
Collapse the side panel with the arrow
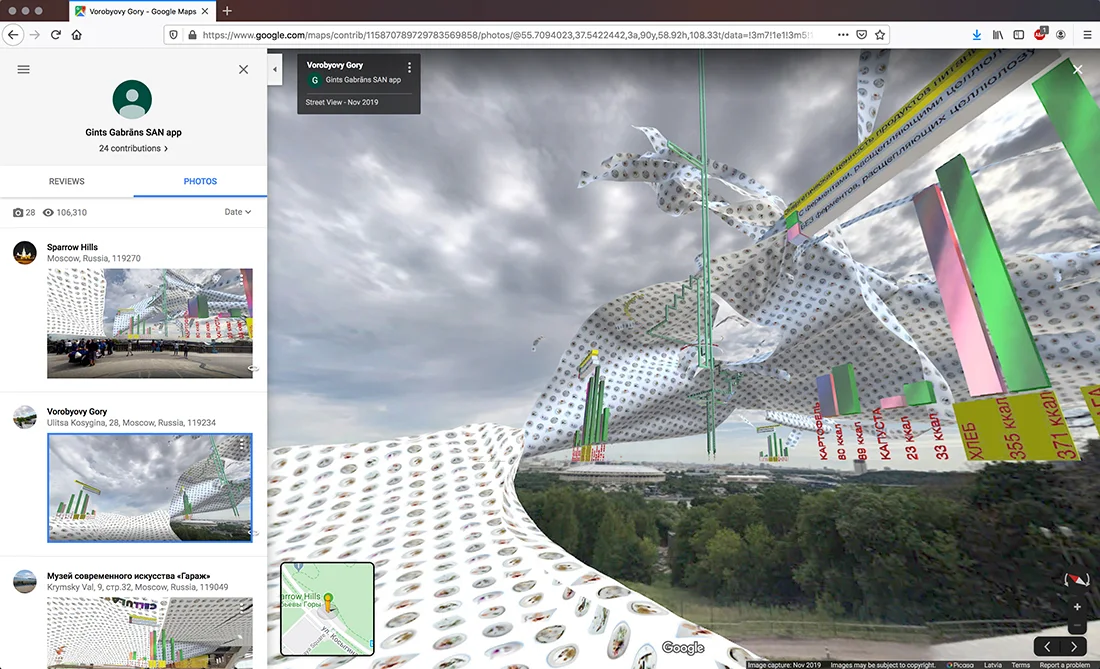tap(275, 69)
